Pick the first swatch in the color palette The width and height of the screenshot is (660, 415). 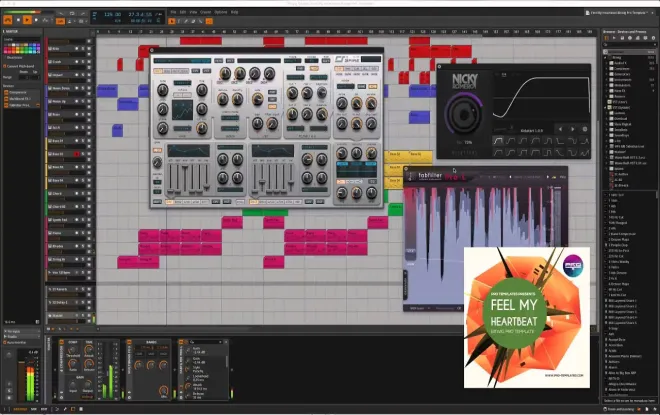point(5,45)
